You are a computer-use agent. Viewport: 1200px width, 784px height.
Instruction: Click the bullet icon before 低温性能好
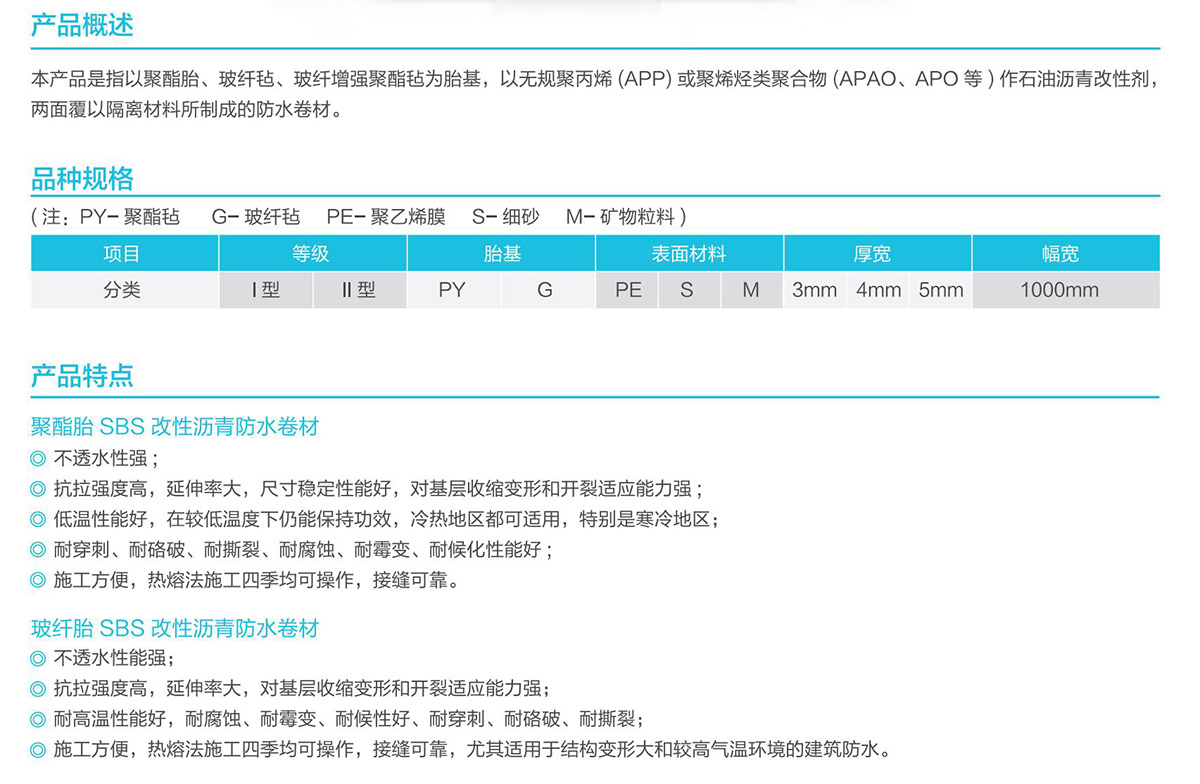point(38,519)
